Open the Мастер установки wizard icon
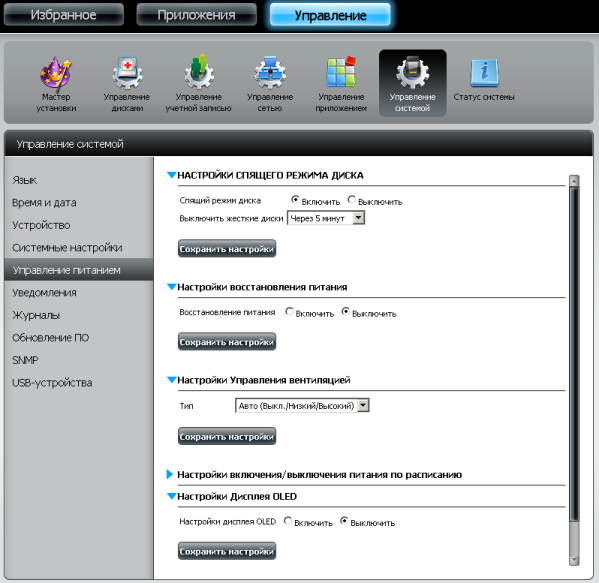This screenshot has width=599, height=583. click(x=56, y=72)
